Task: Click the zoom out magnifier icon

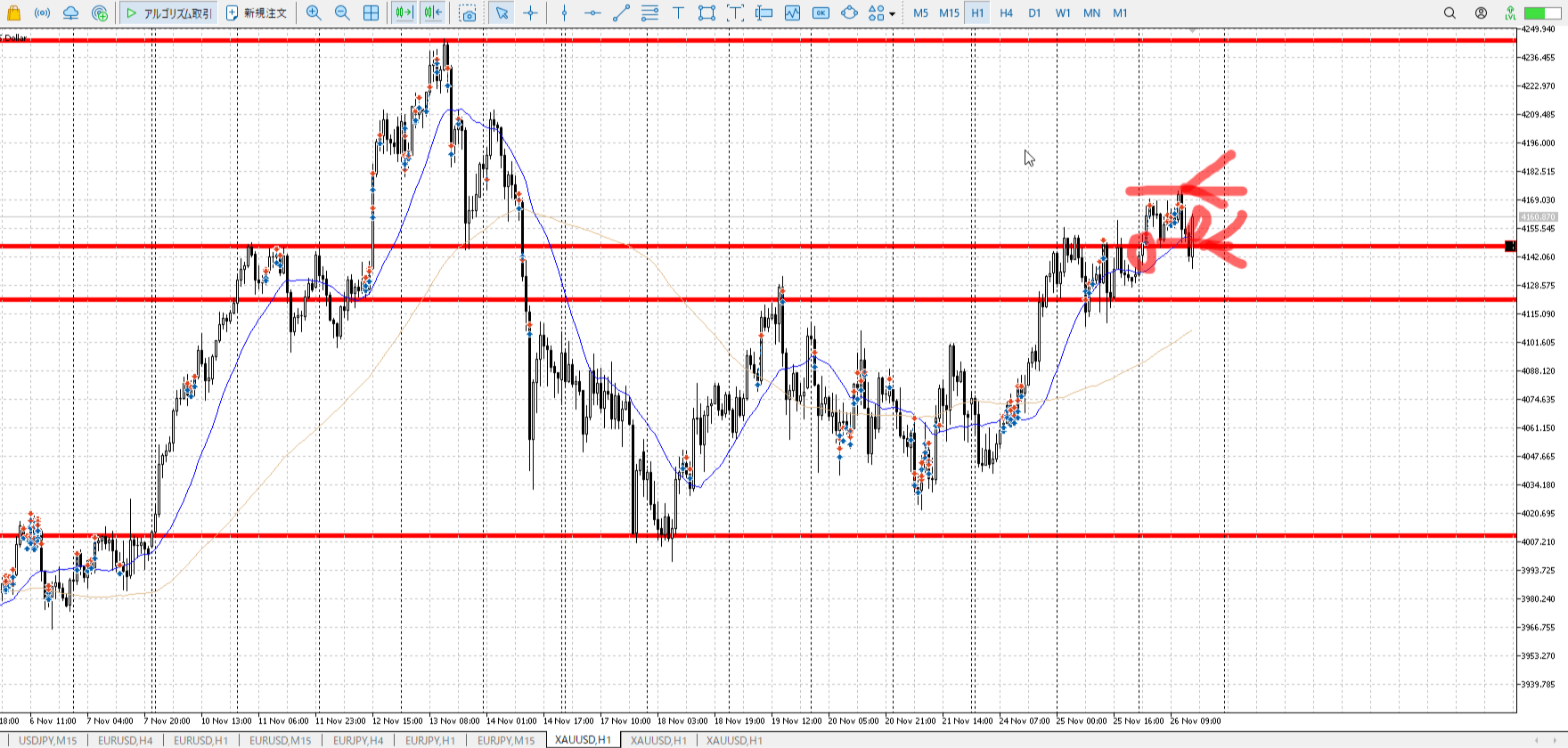Action: pos(342,12)
